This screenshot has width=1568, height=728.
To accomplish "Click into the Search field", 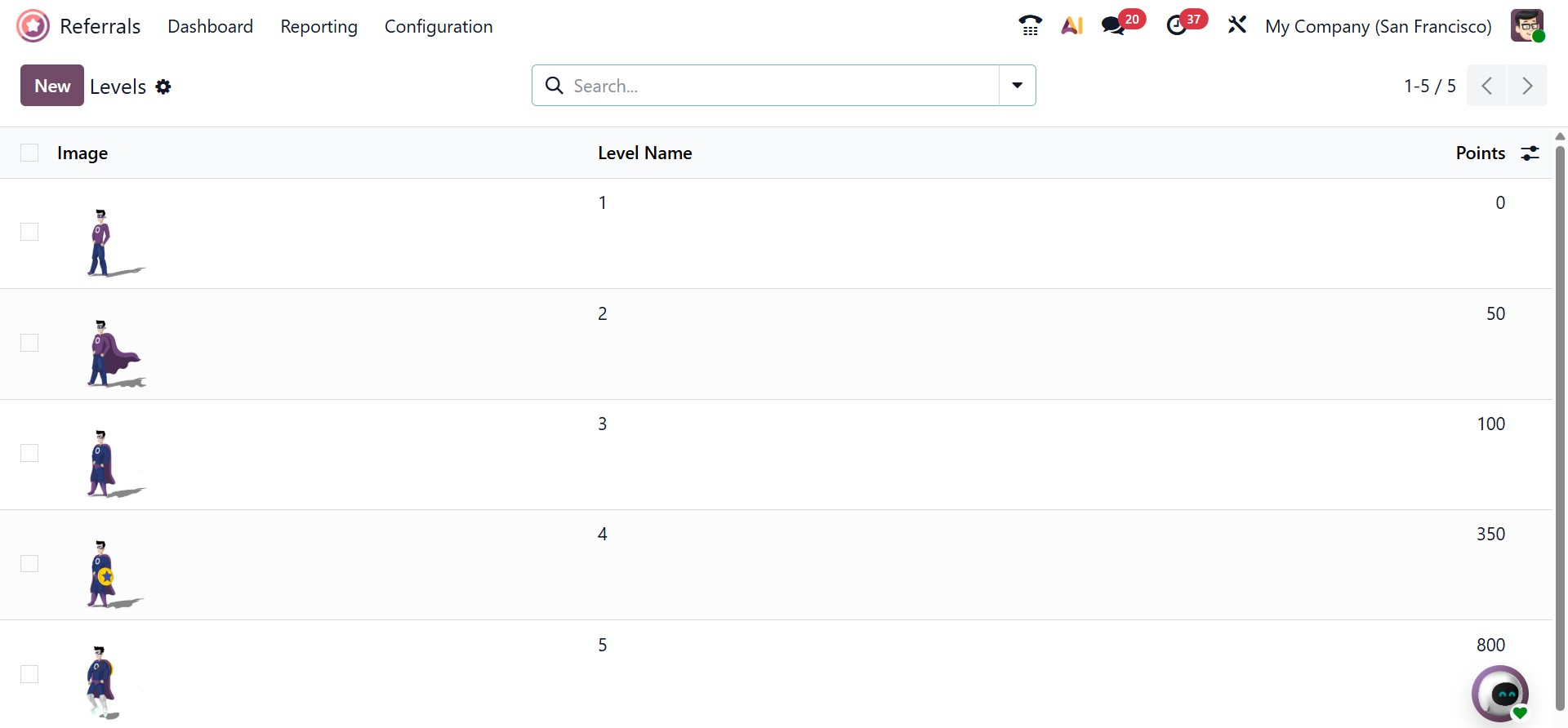I will pos(776,86).
